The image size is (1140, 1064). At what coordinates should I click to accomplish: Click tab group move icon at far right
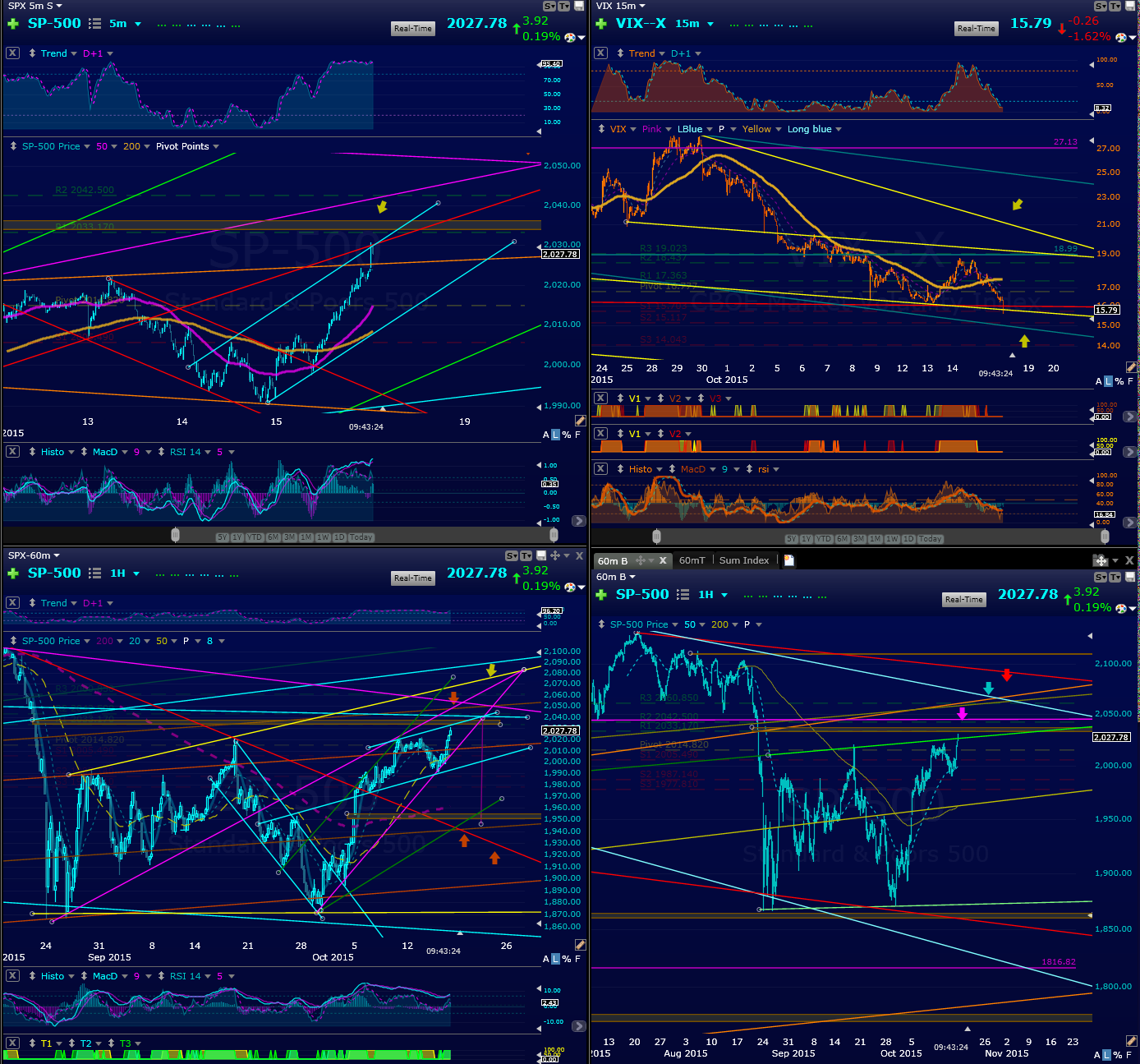point(1101,560)
